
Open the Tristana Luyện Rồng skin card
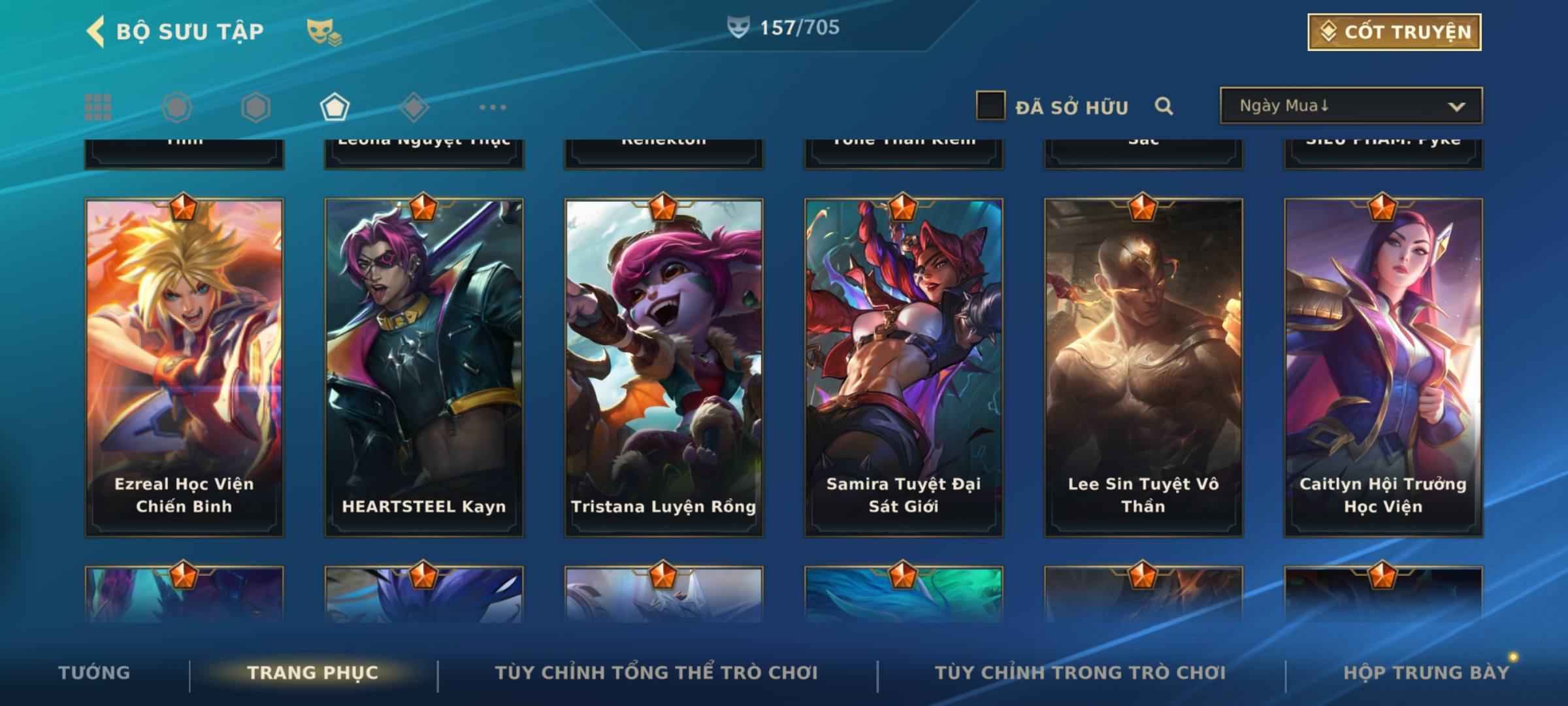(664, 368)
